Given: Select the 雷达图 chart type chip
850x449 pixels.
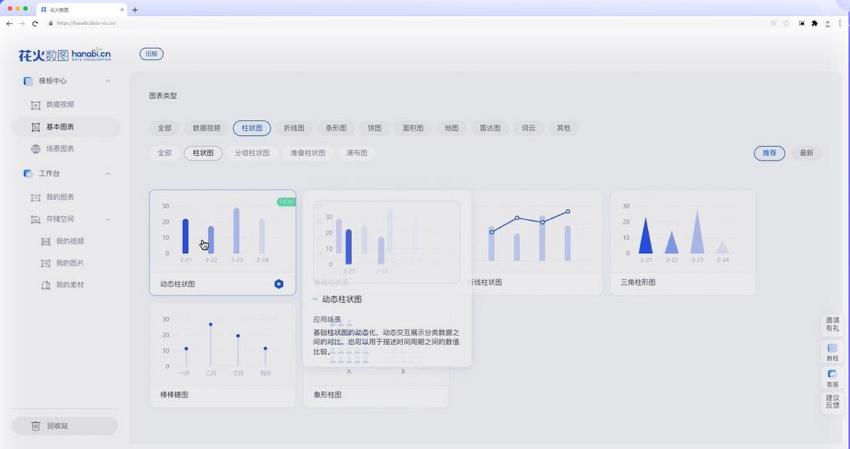Looking at the screenshot, I should 490,128.
